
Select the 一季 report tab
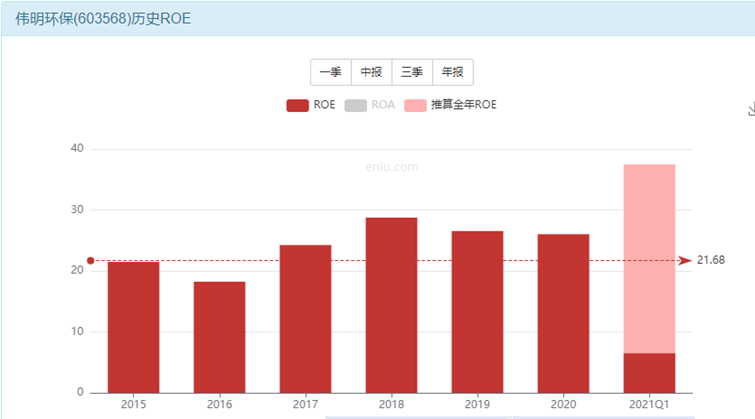(x=331, y=72)
